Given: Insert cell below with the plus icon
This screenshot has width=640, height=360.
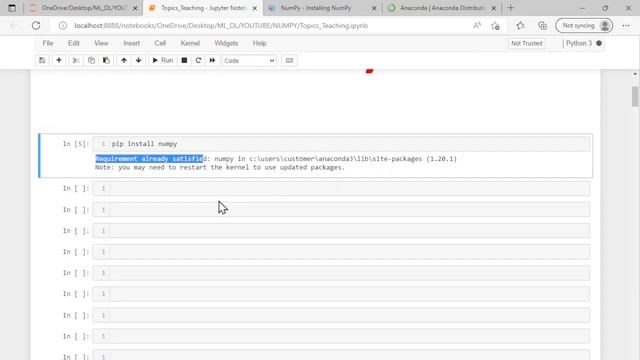Looking at the screenshot, I should (x=59, y=60).
